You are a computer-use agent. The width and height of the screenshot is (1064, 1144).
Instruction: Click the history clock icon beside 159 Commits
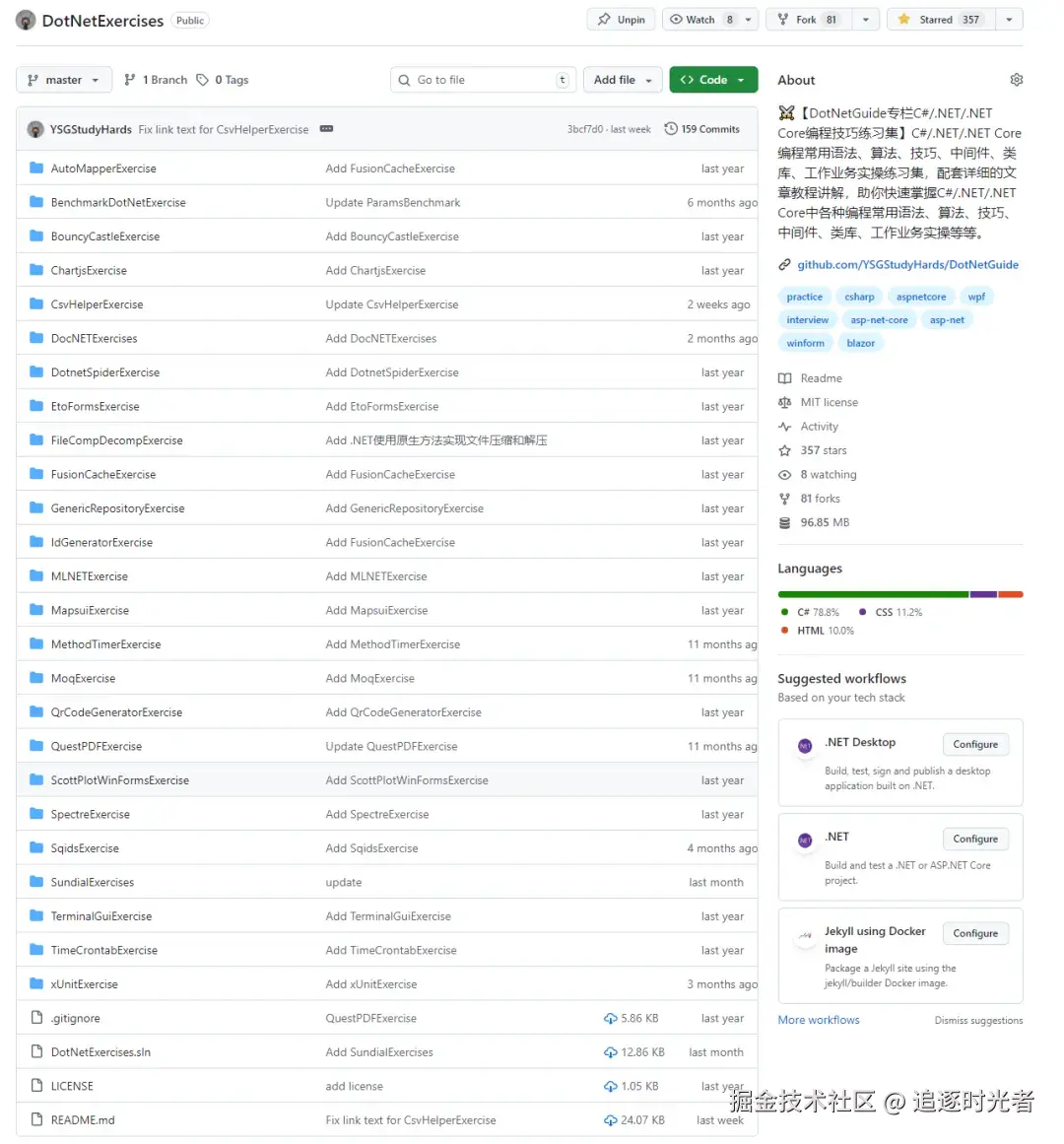coord(671,128)
